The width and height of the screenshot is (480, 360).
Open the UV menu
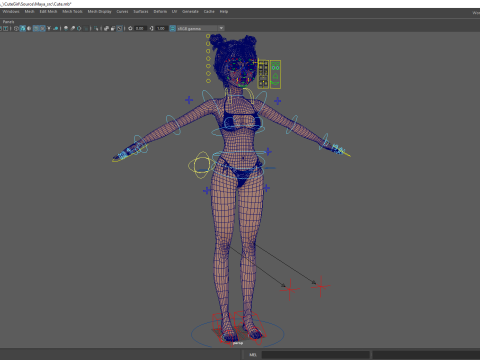[x=174, y=12]
